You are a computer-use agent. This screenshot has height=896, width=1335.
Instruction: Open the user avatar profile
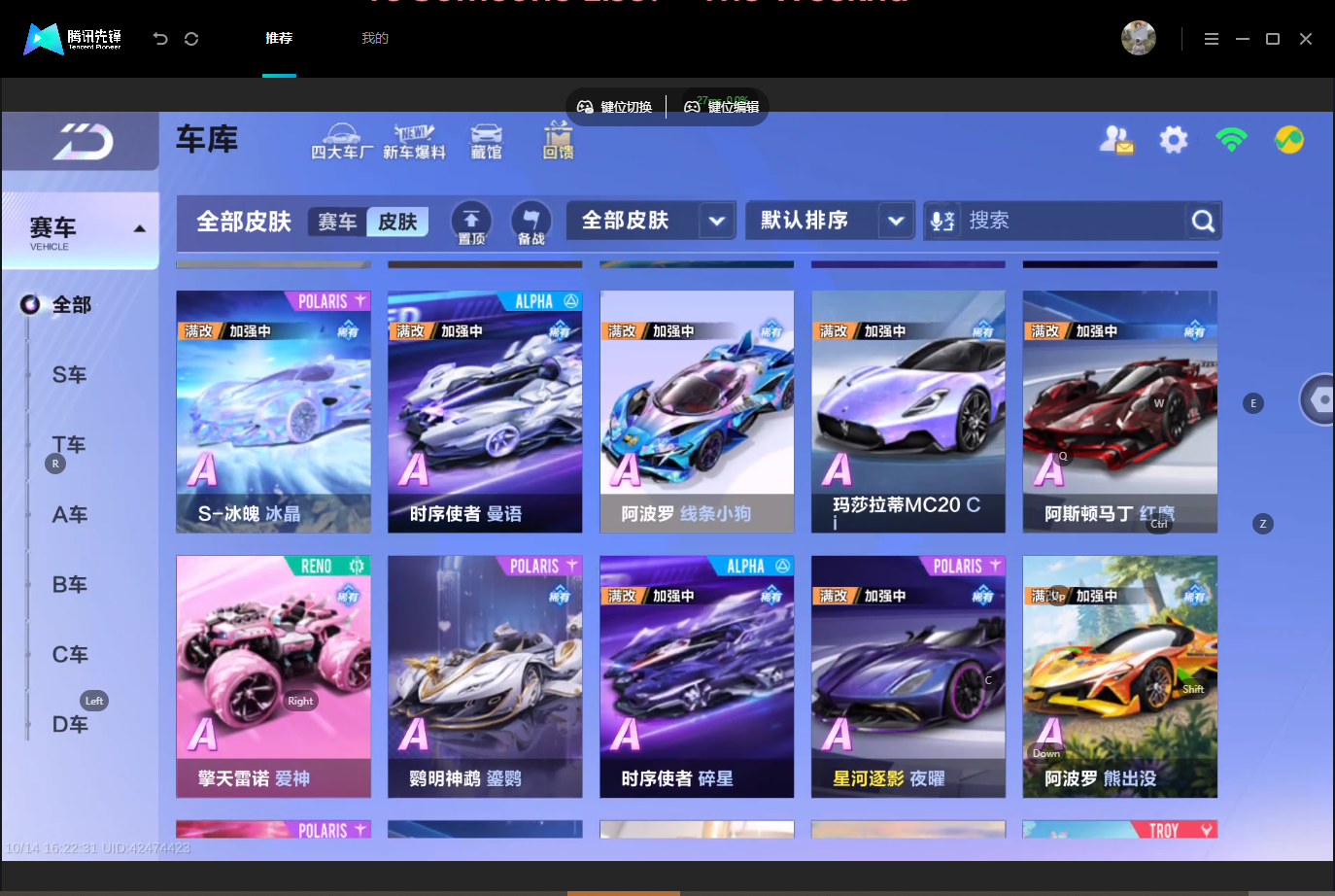1139,38
